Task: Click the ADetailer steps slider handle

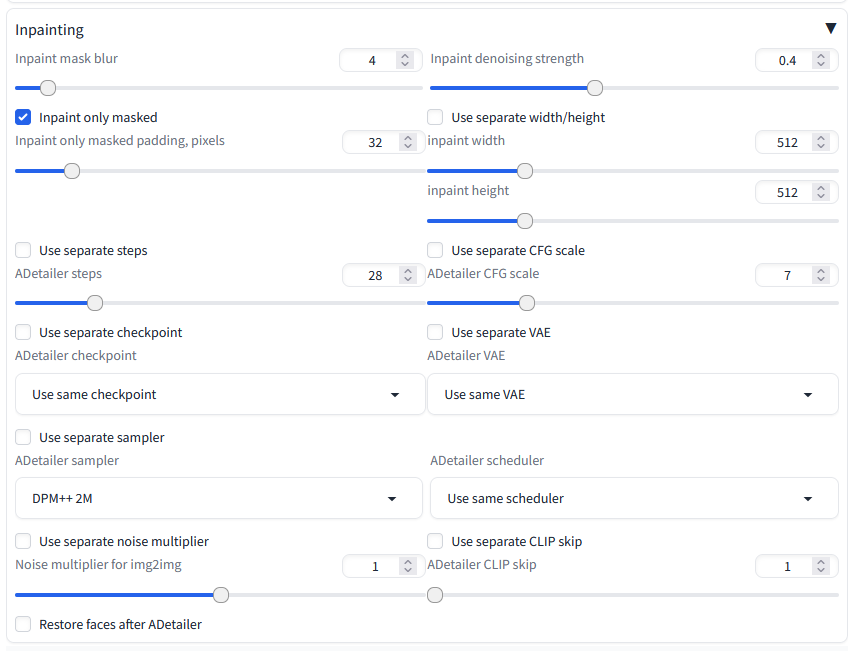Action: coord(95,303)
